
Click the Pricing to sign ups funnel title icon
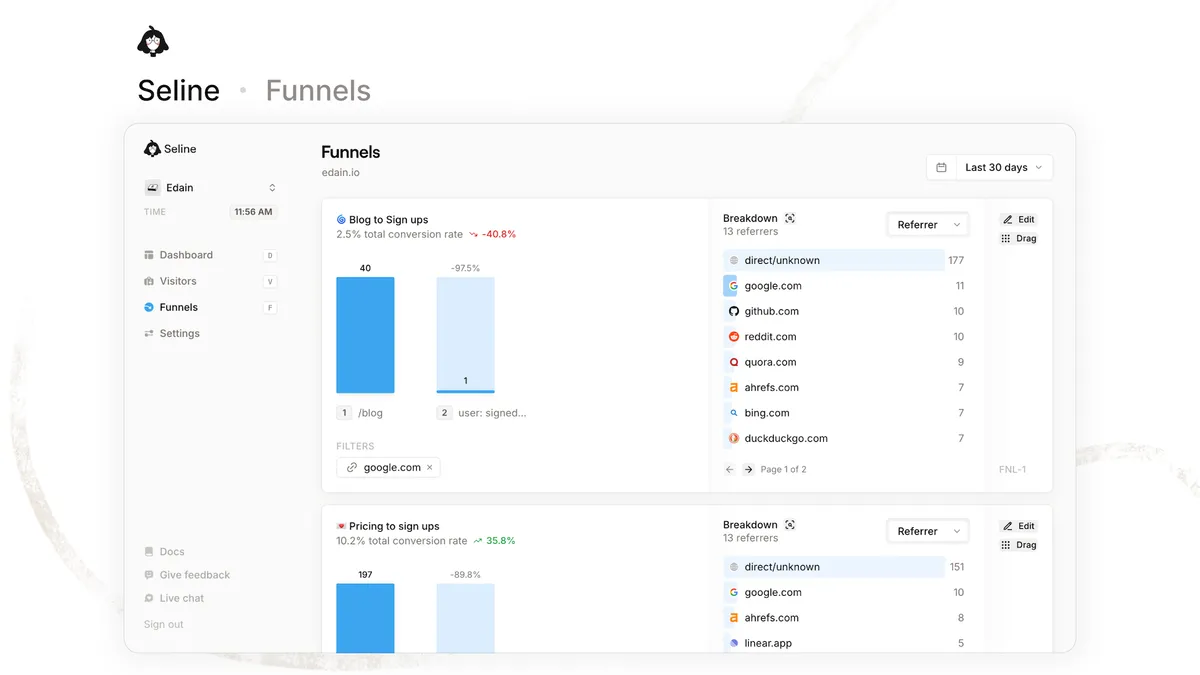click(x=341, y=526)
